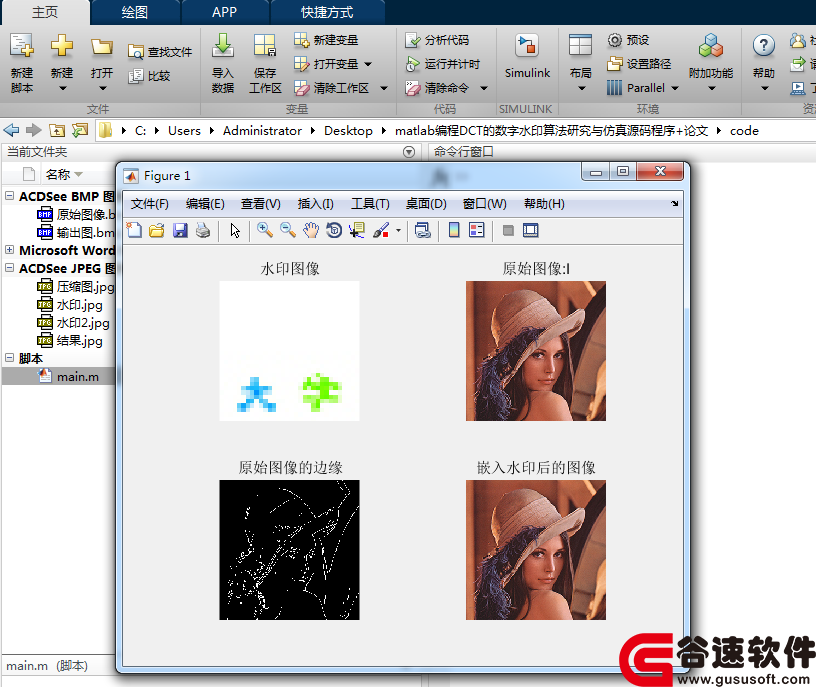Screen dimensions: 816x687
Task: Switch to the 快捷方式 tab
Action: click(x=327, y=12)
